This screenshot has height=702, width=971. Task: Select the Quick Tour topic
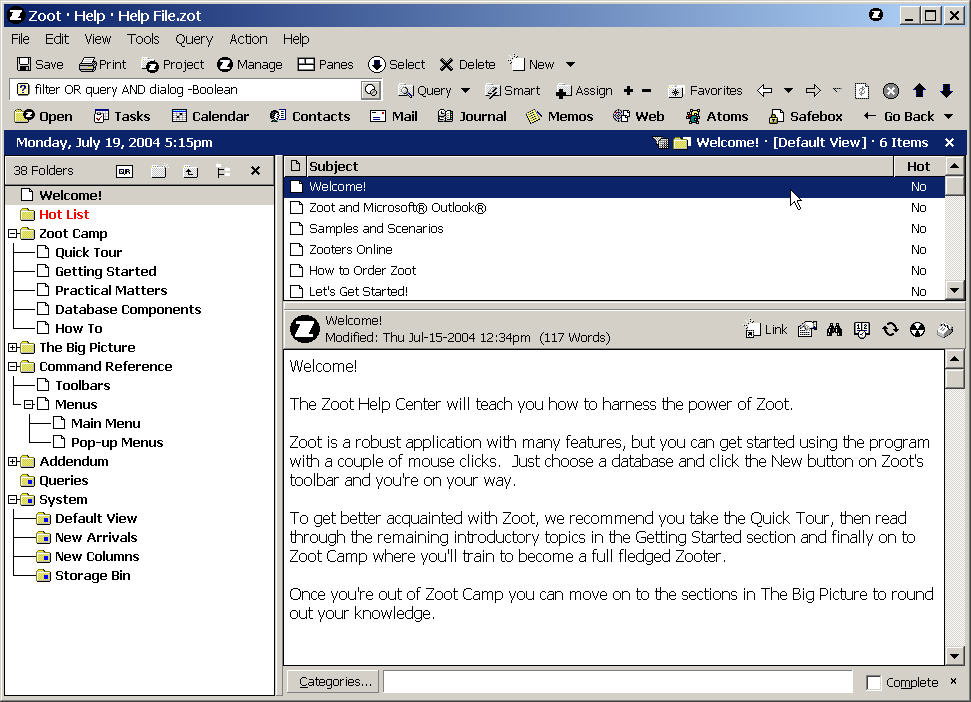[89, 253]
